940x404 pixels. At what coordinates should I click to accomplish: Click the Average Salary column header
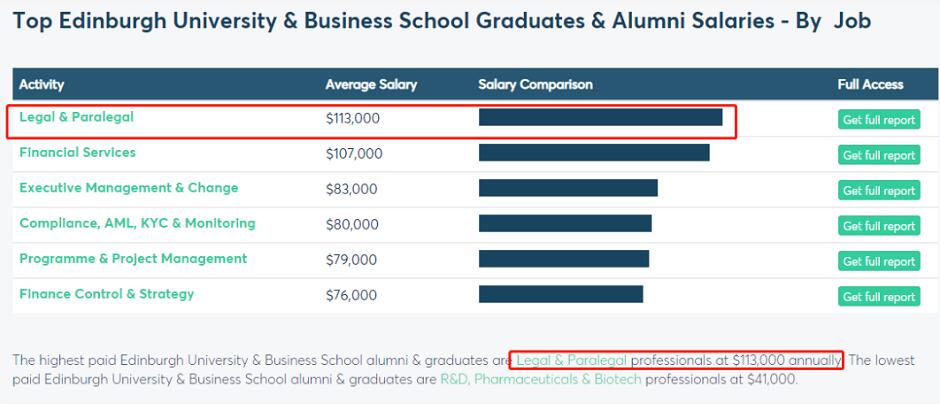pyautogui.click(x=371, y=85)
